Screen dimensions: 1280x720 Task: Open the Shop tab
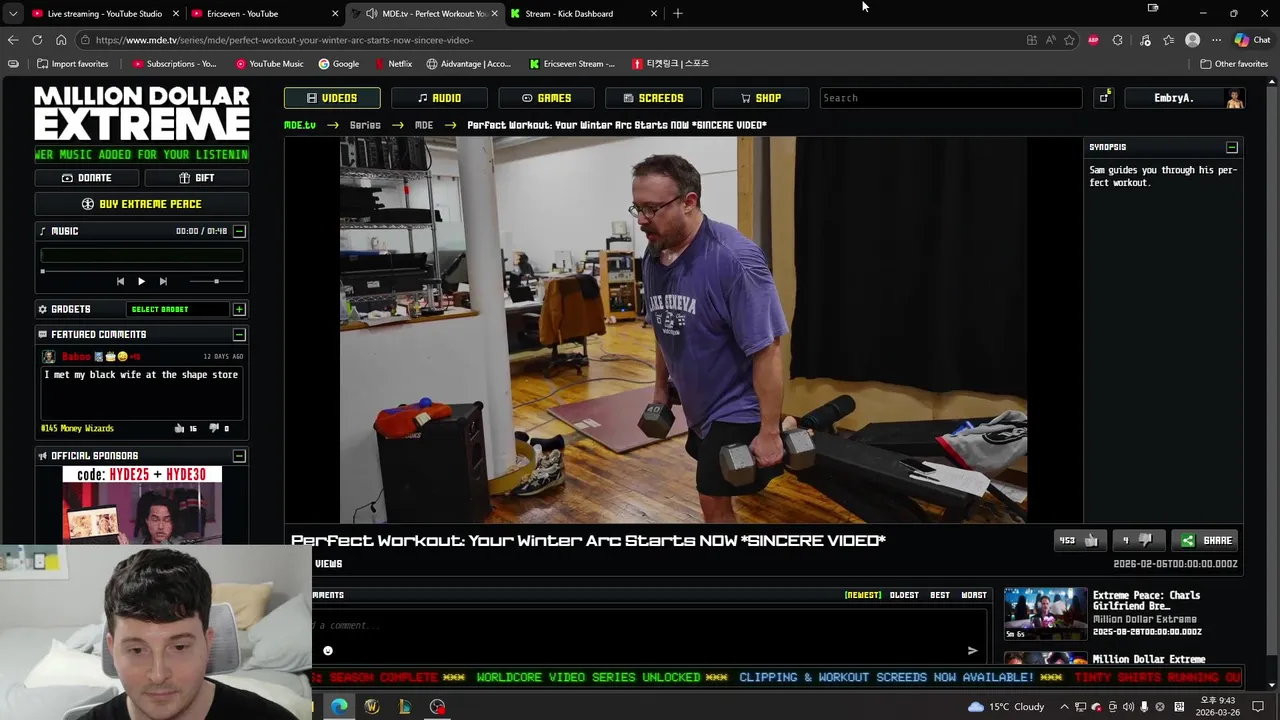[760, 98]
